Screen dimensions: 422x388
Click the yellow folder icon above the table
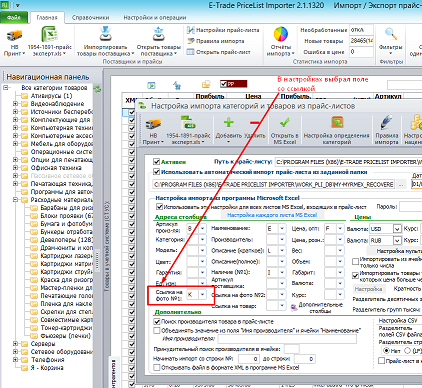[206, 85]
